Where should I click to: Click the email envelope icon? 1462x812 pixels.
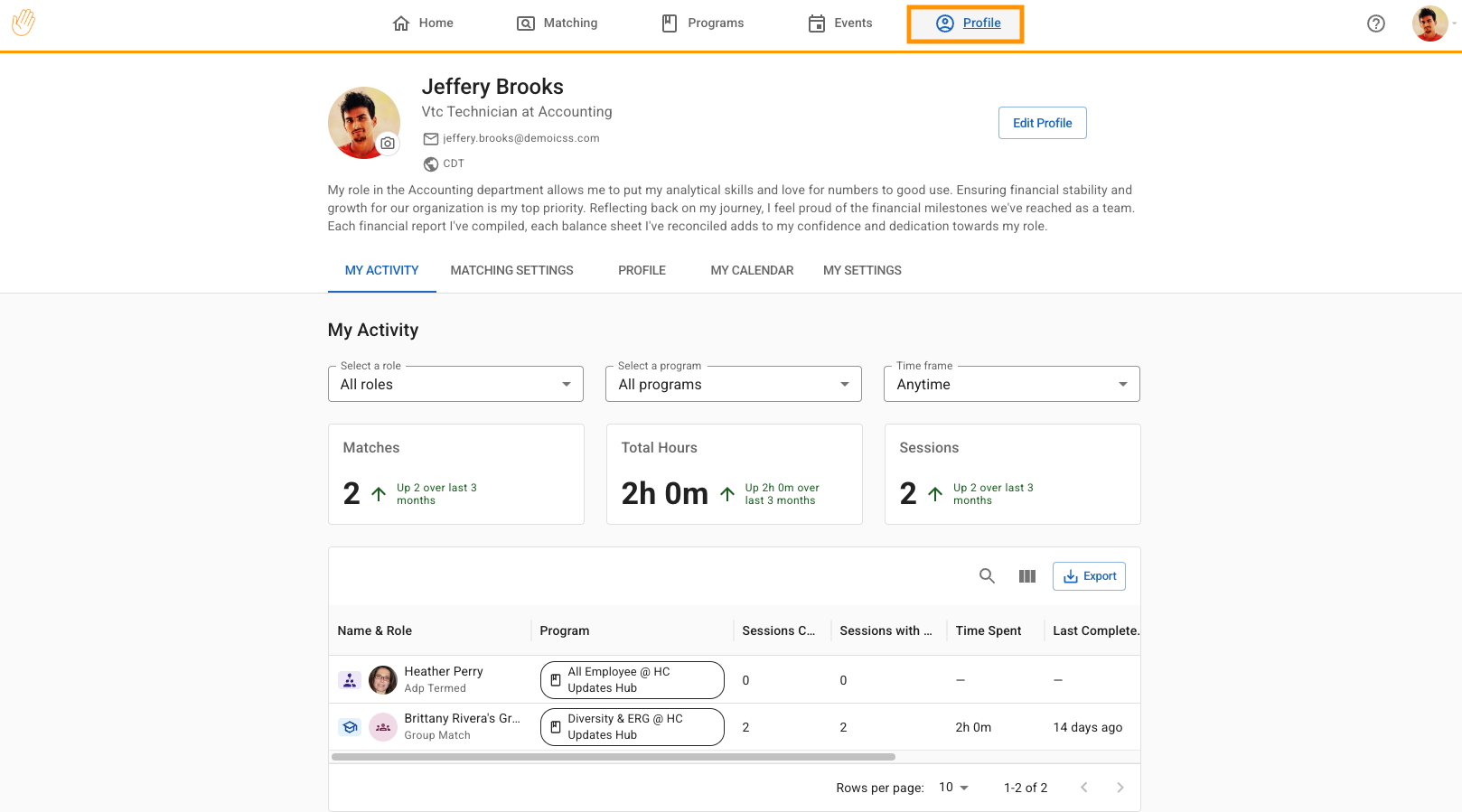tap(431, 139)
